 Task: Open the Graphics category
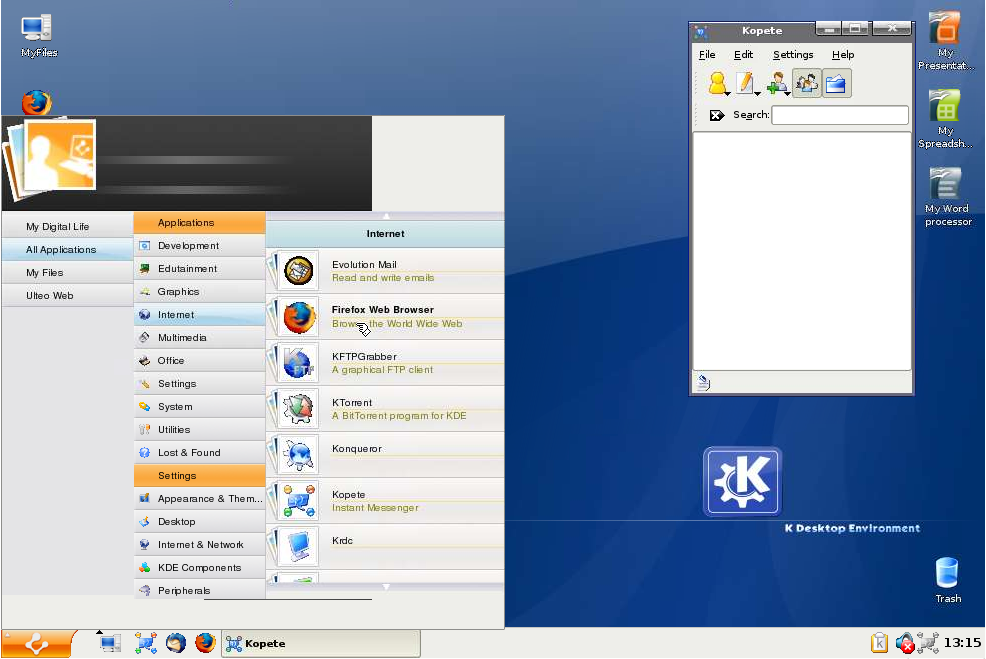(199, 292)
